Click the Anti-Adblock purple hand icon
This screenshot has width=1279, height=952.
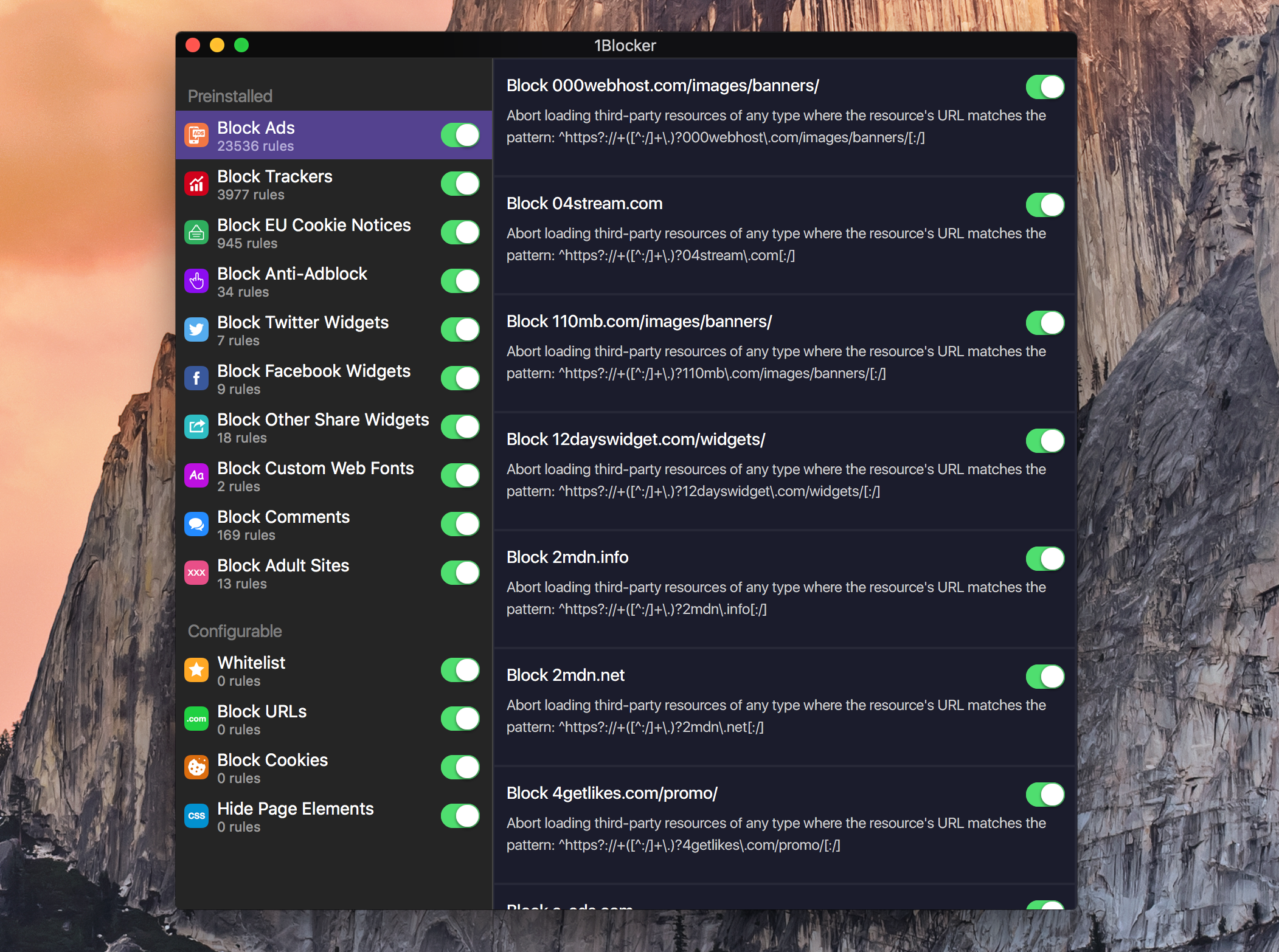point(196,281)
